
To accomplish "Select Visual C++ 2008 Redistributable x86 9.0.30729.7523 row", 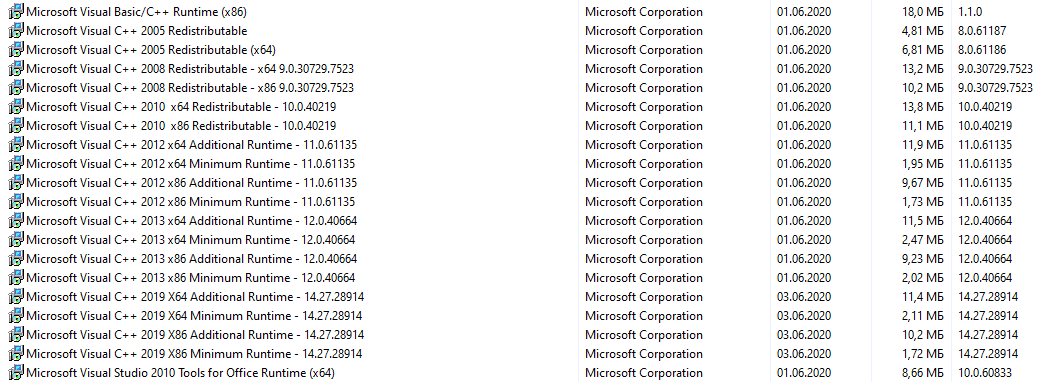I will (190, 88).
